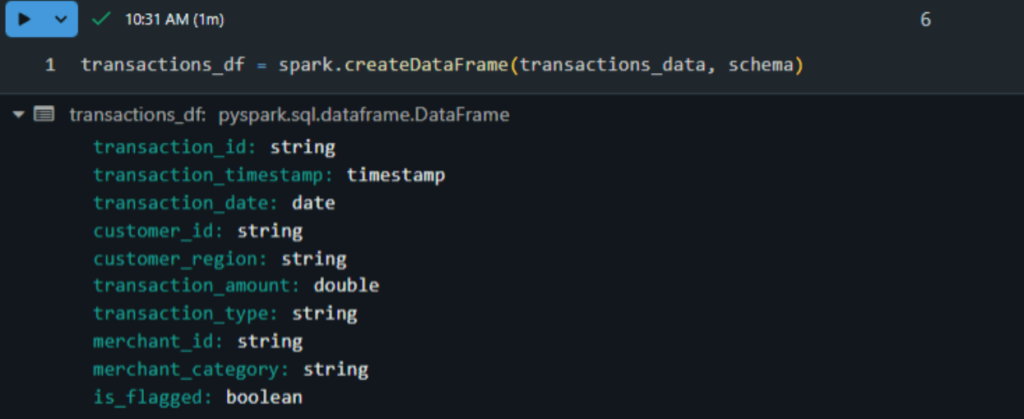This screenshot has height=419, width=1024.
Task: Select the transaction_date field row
Action: (x=214, y=203)
